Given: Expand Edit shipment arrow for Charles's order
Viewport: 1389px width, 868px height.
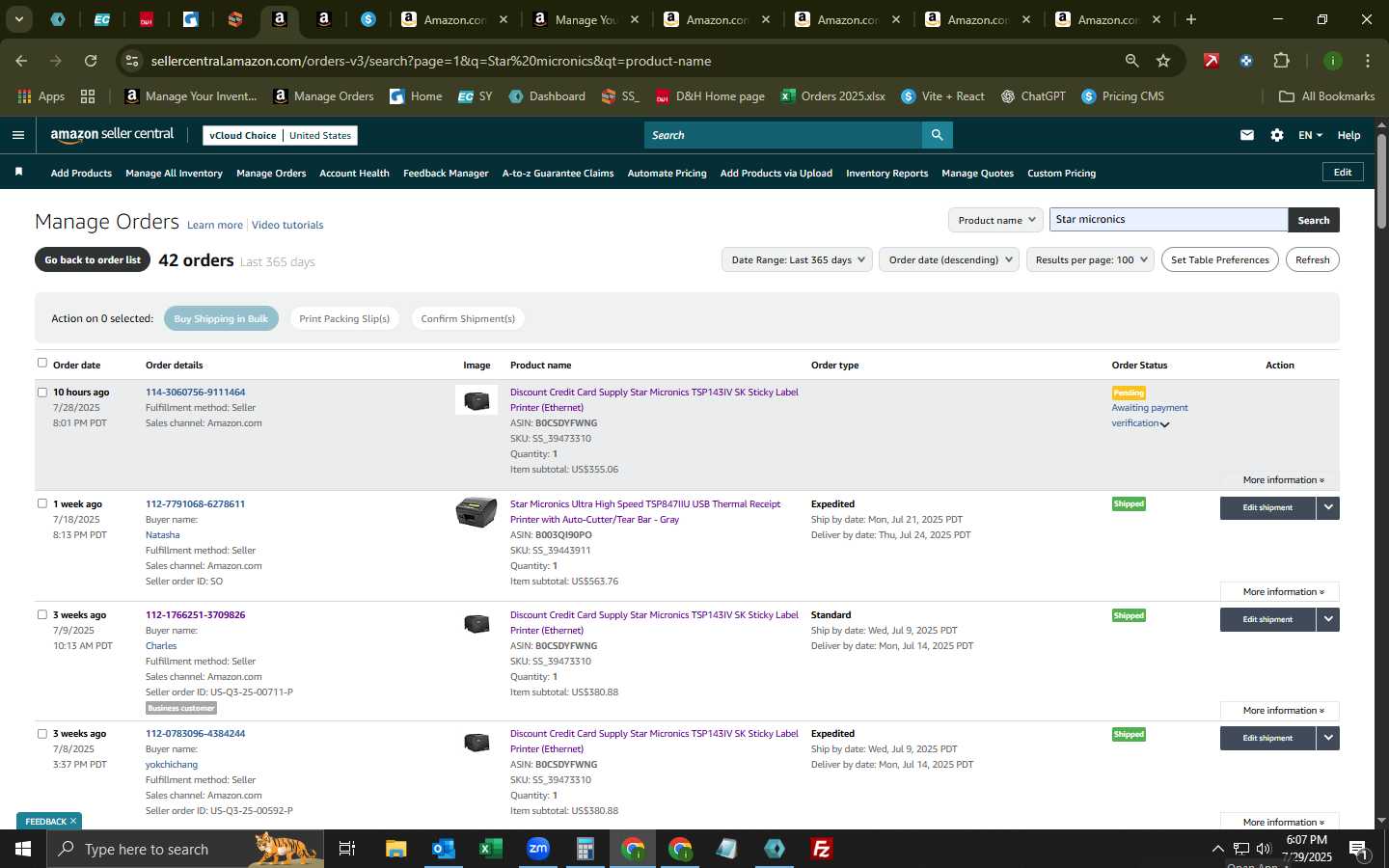Looking at the screenshot, I should point(1328,619).
